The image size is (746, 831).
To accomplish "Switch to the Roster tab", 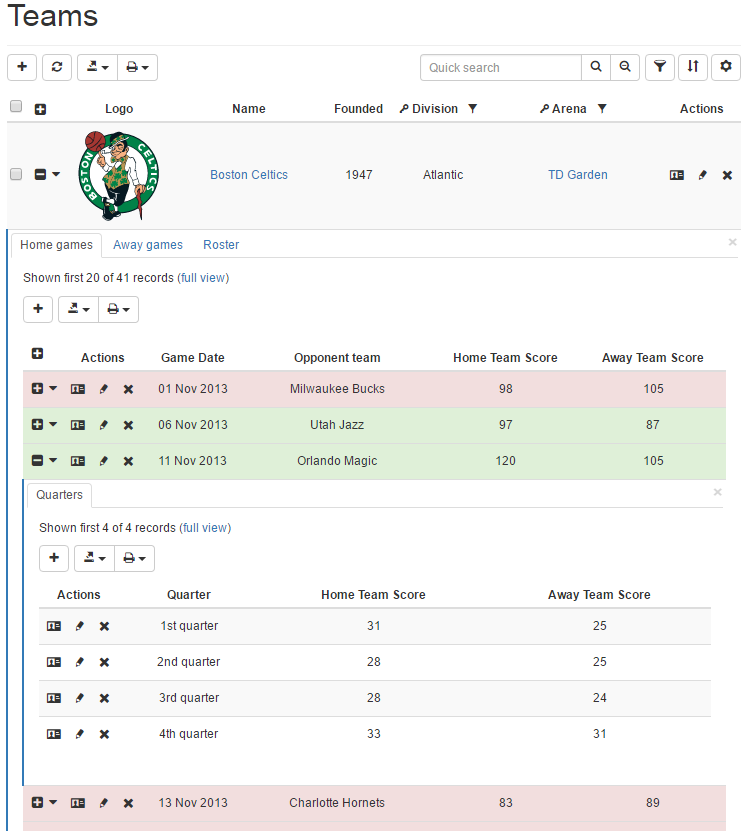I will (x=221, y=245).
